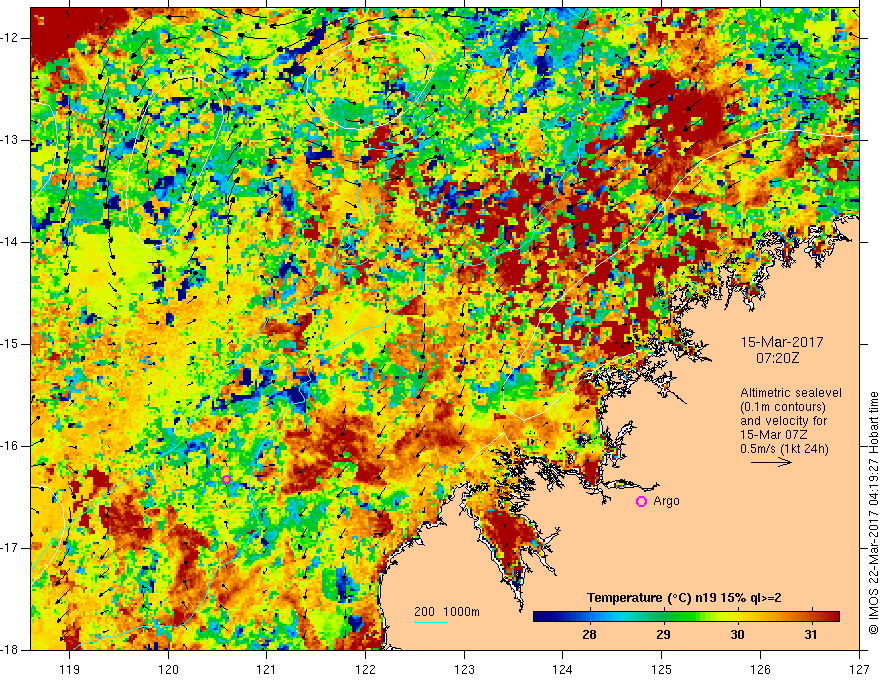
Task: Click the '07:20Z' time text
Action: click(777, 358)
